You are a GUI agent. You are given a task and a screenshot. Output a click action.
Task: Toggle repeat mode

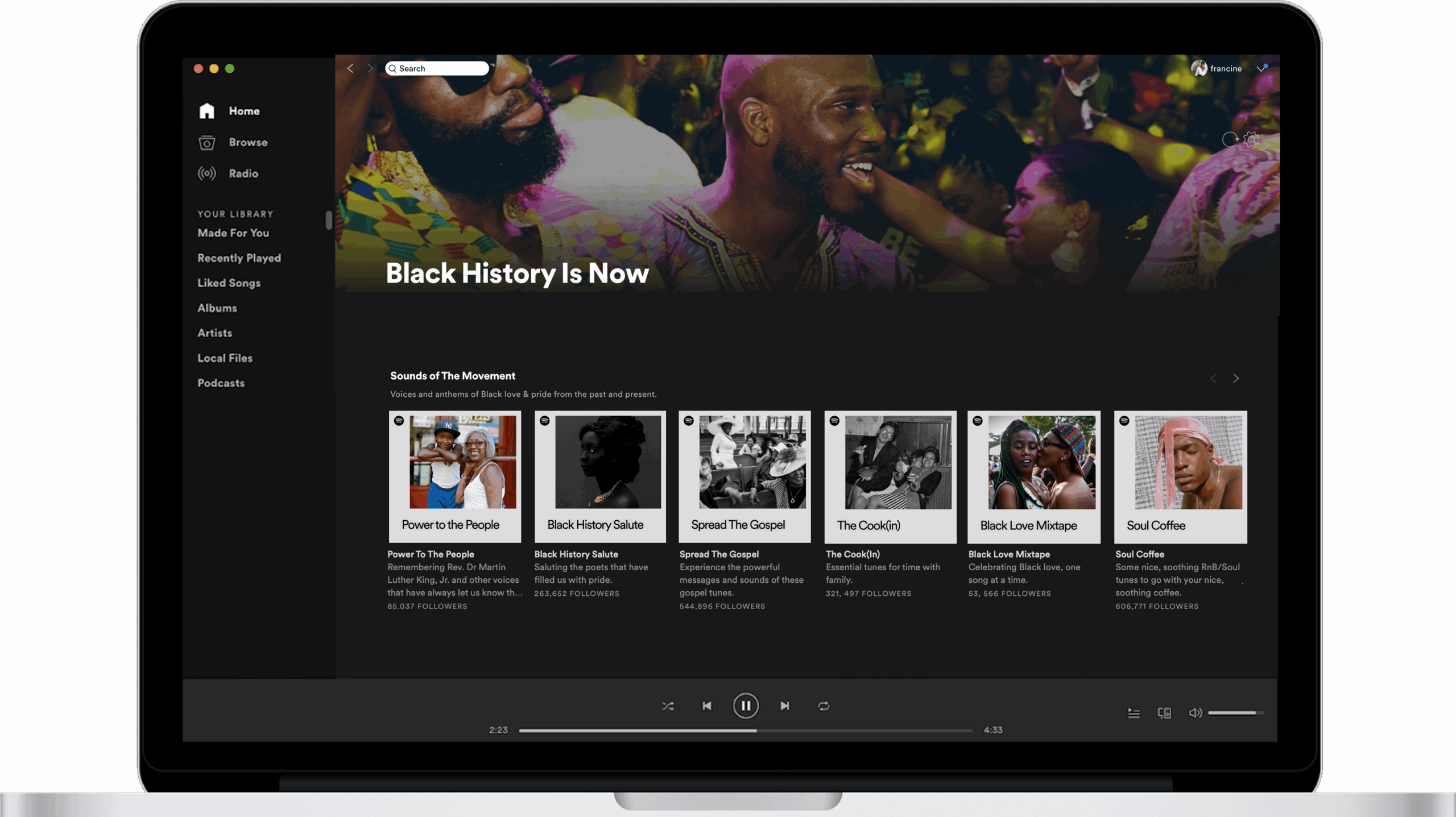tap(824, 706)
